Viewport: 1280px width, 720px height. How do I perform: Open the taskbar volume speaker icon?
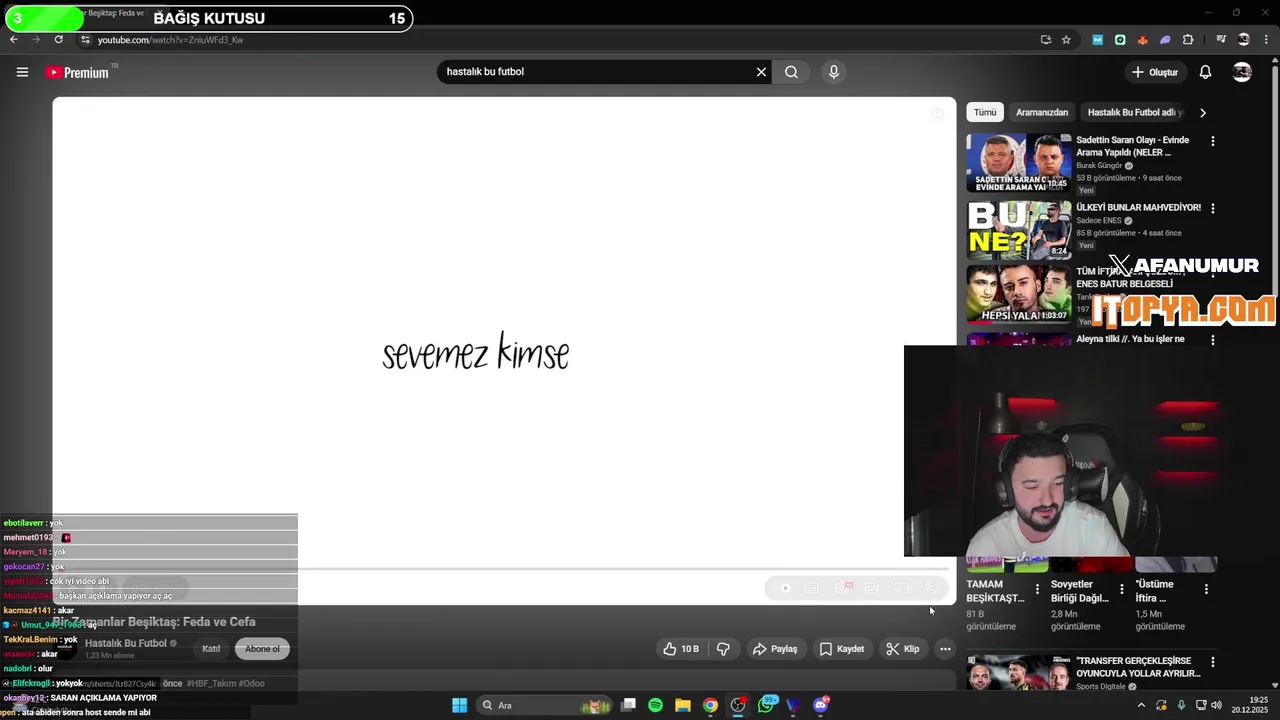1216,705
